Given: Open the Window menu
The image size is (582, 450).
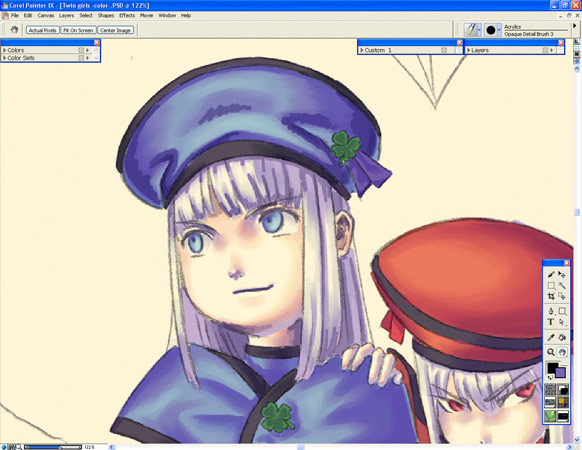Looking at the screenshot, I should pos(167,16).
